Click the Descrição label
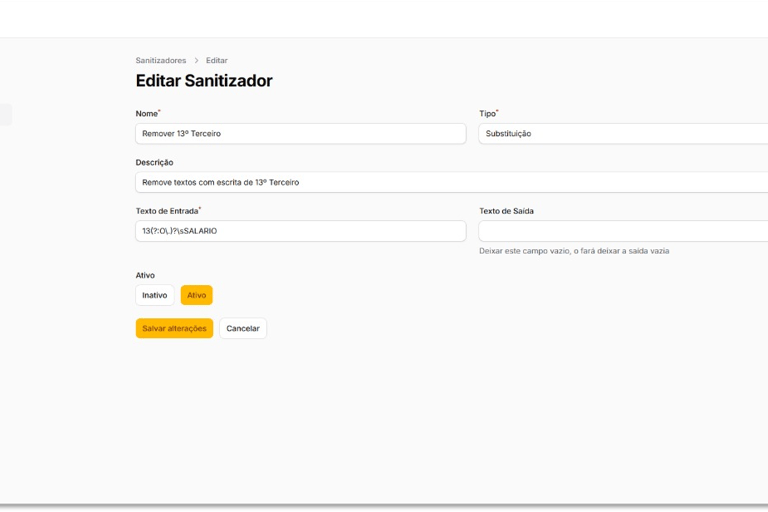The height and width of the screenshot is (512, 768). coord(154,162)
